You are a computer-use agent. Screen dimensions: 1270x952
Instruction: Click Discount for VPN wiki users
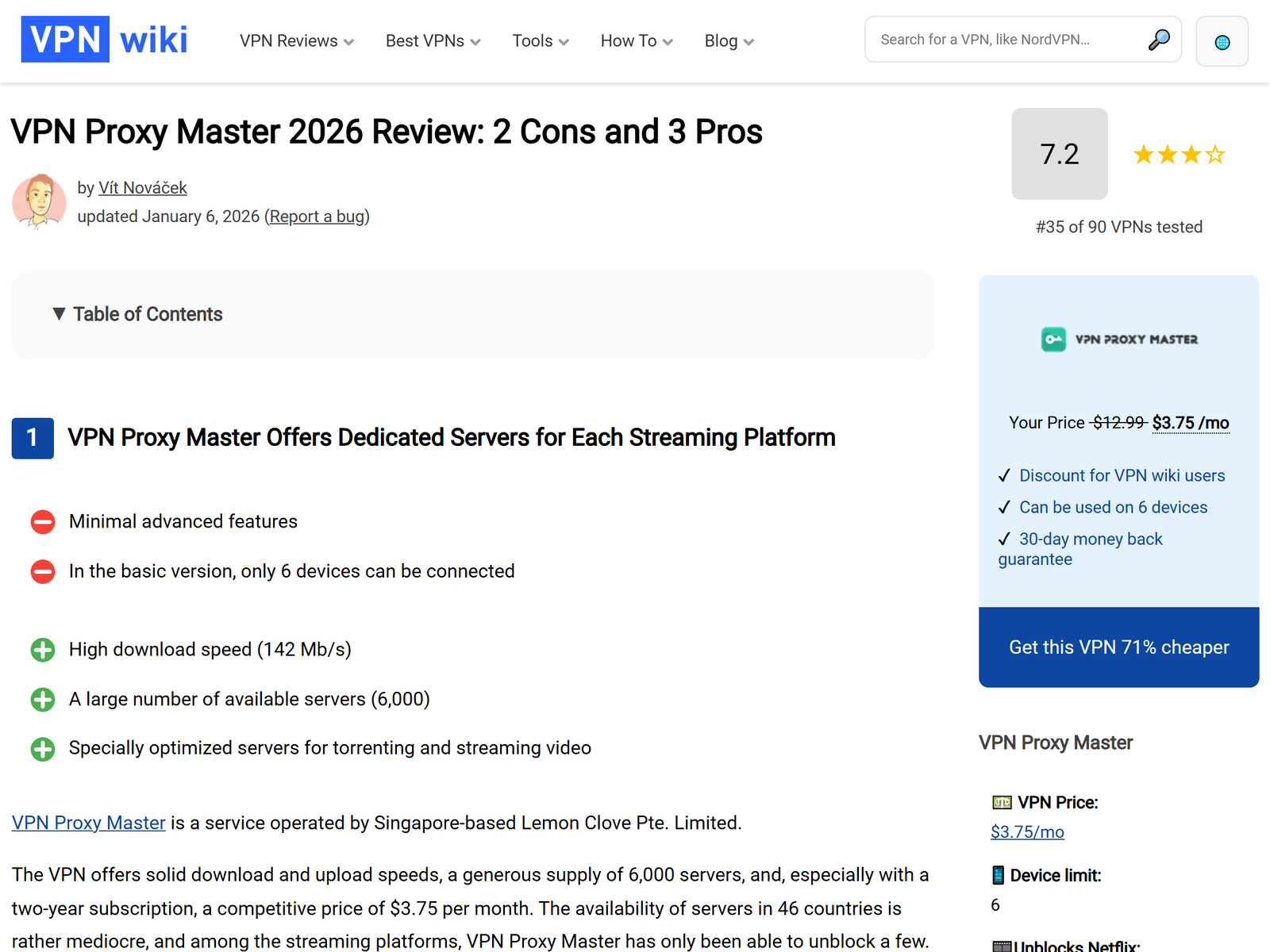point(1122,475)
